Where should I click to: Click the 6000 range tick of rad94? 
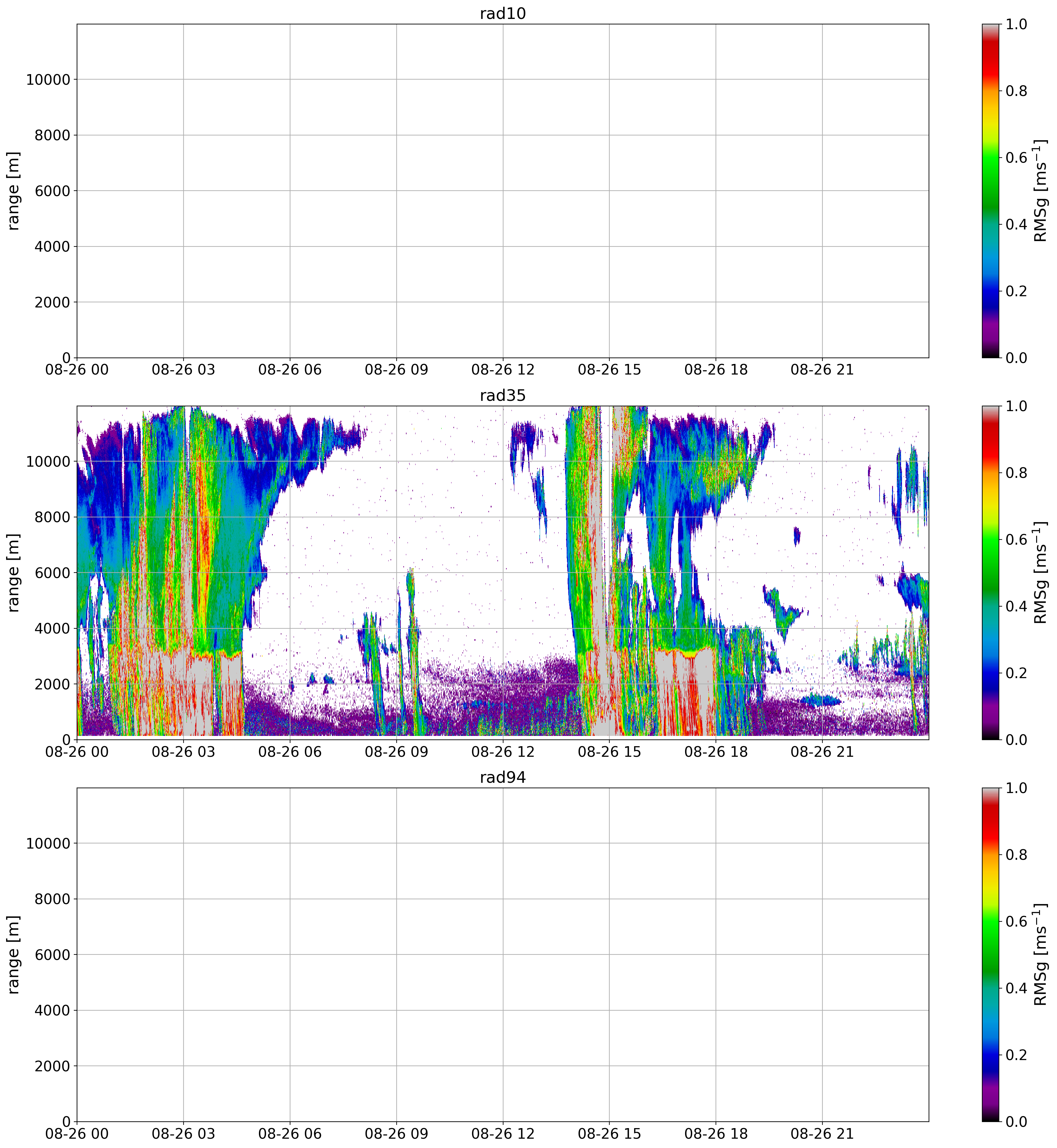(52, 955)
